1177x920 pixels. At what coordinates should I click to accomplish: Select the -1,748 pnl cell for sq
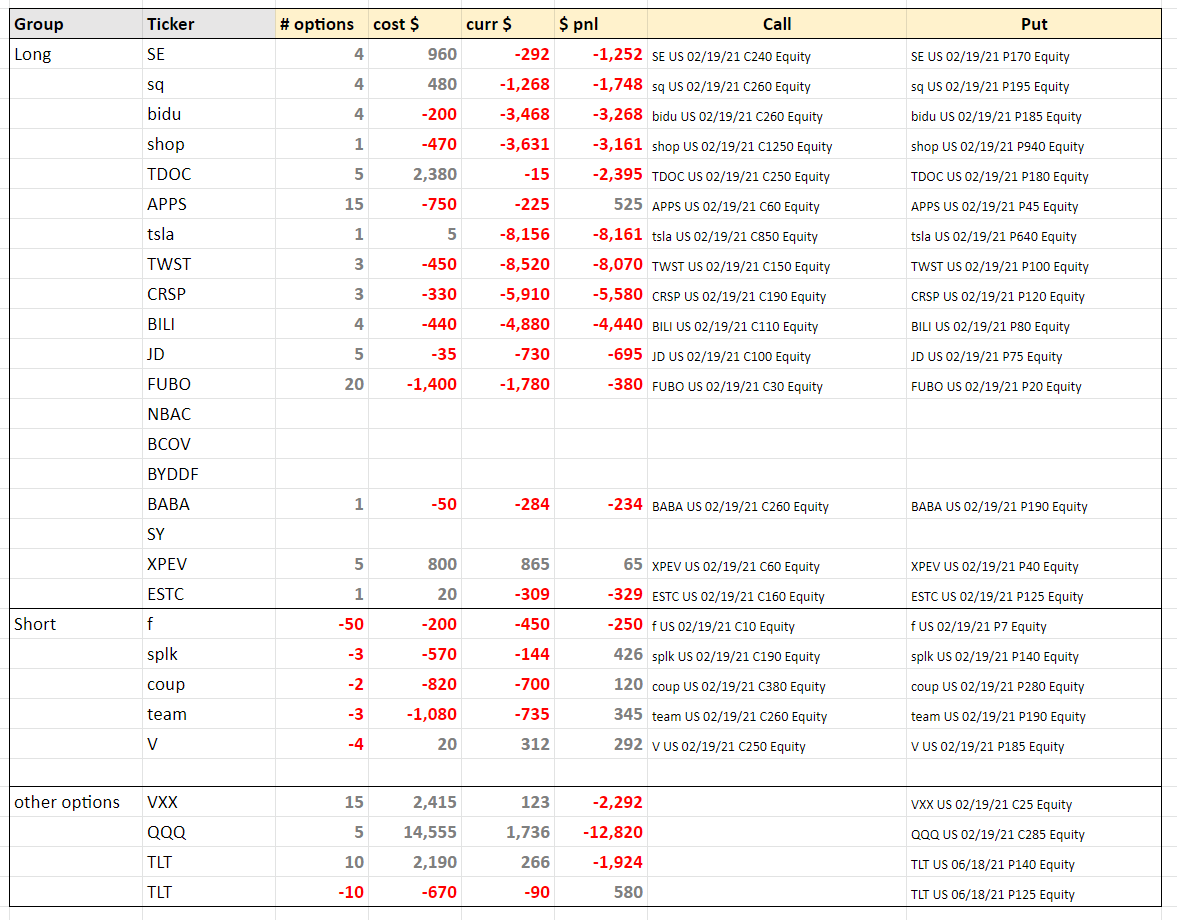[x=601, y=84]
